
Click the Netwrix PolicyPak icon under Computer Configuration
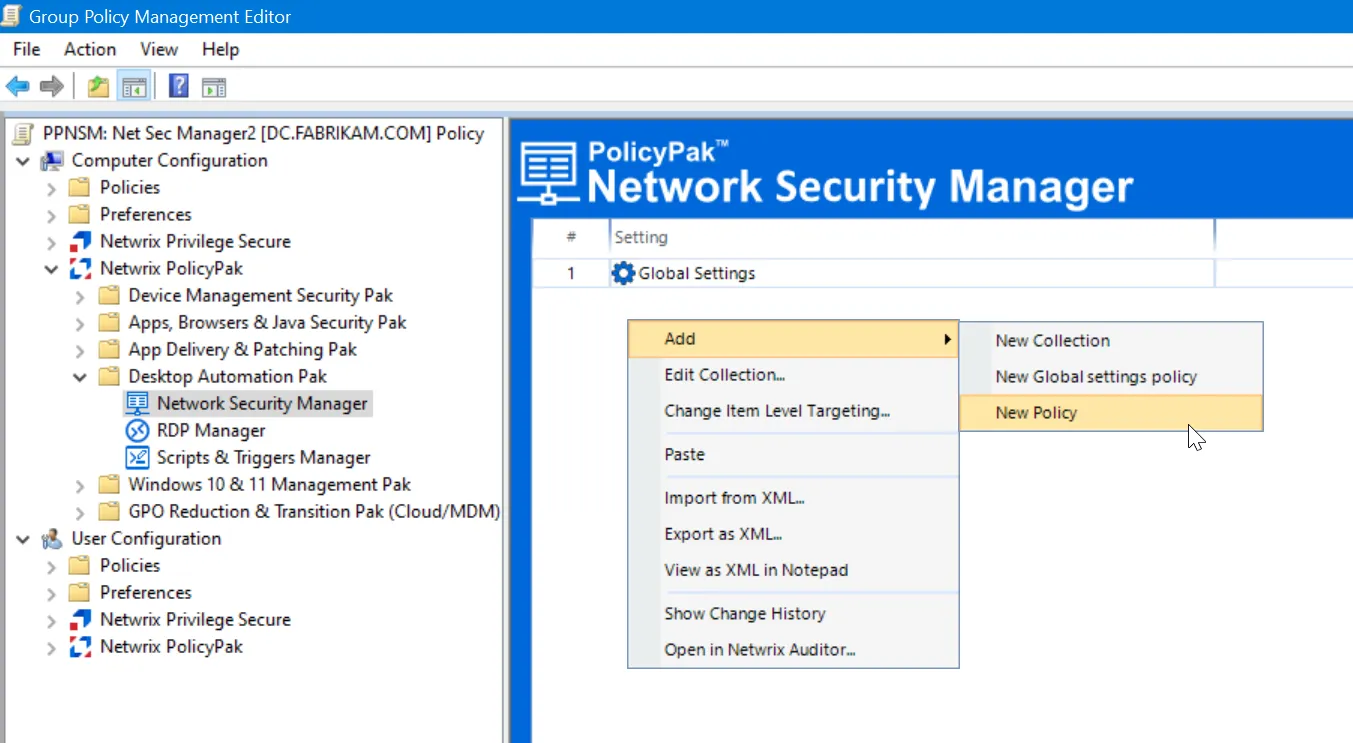click(x=80, y=269)
